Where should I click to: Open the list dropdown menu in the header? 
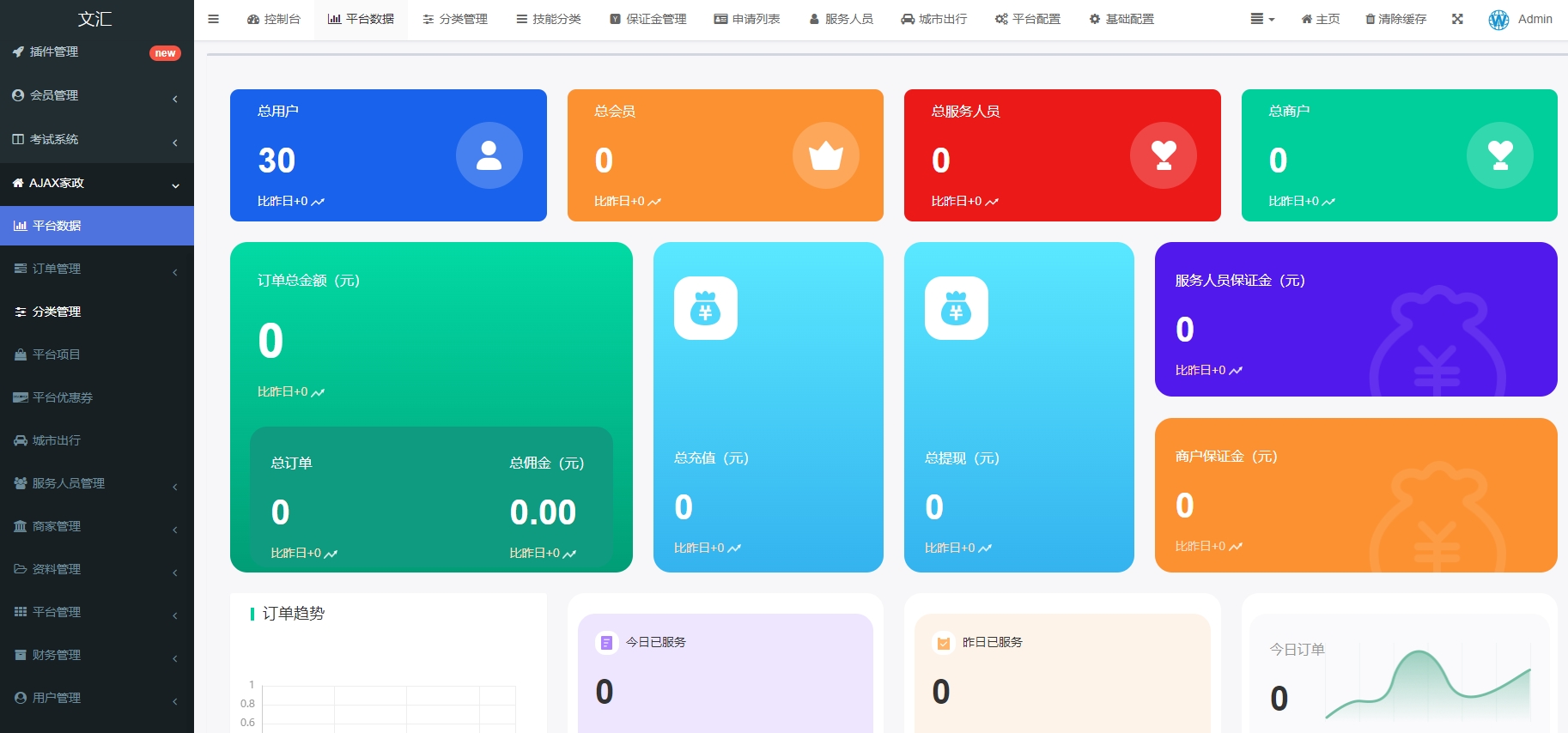[x=1262, y=19]
